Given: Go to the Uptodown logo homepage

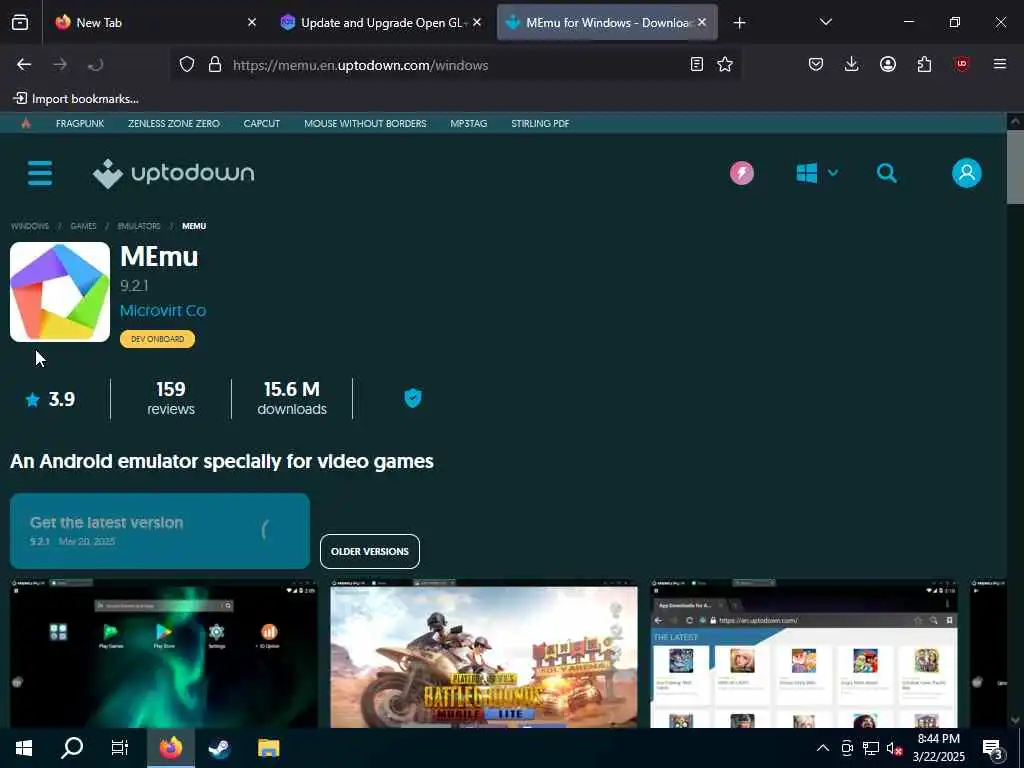Looking at the screenshot, I should tap(174, 173).
